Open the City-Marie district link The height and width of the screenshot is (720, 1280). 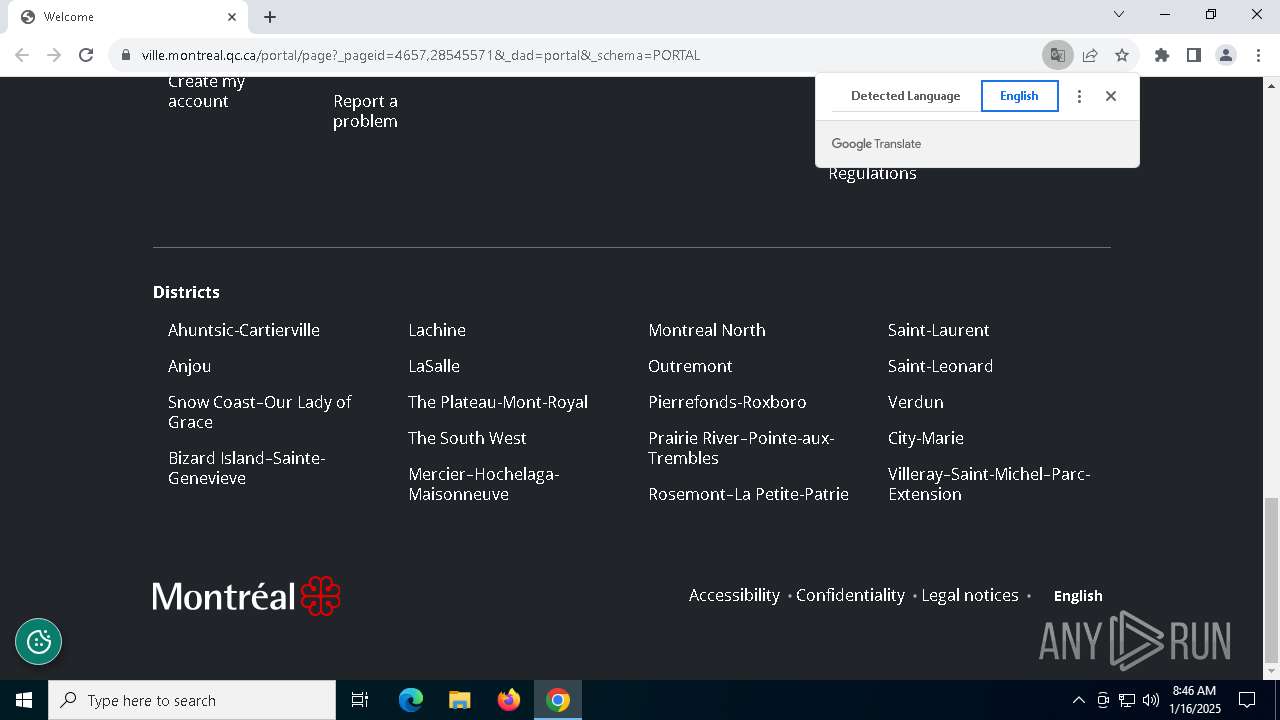[926, 438]
